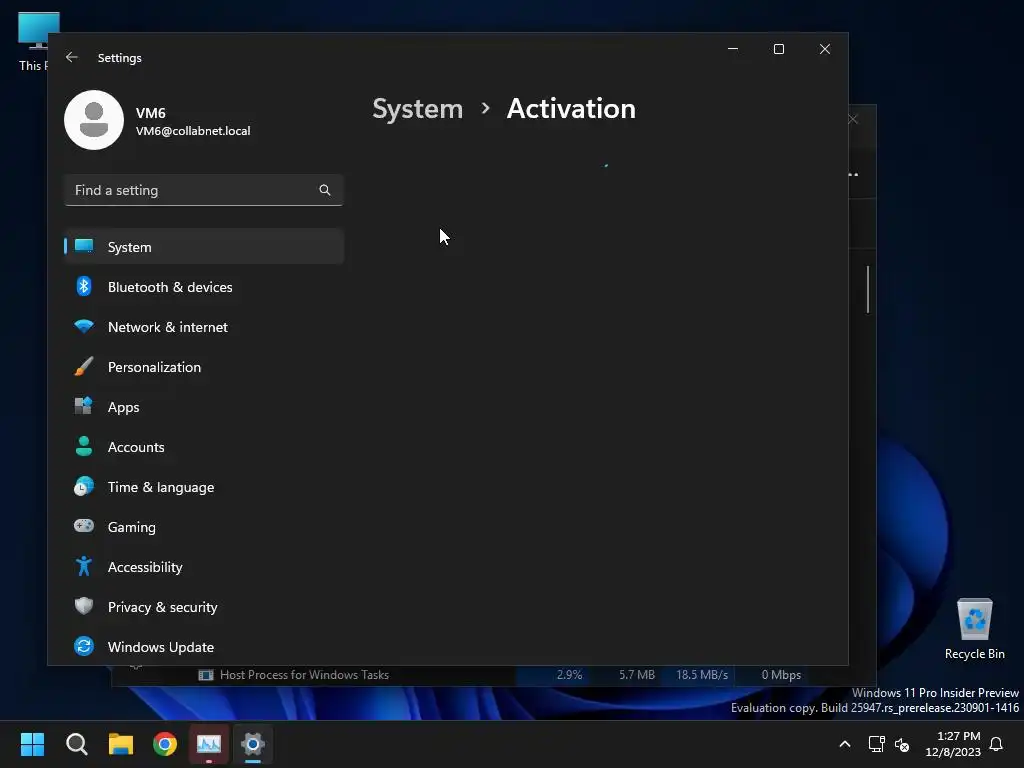
Task: Open Accessibility settings
Action: tap(204, 567)
